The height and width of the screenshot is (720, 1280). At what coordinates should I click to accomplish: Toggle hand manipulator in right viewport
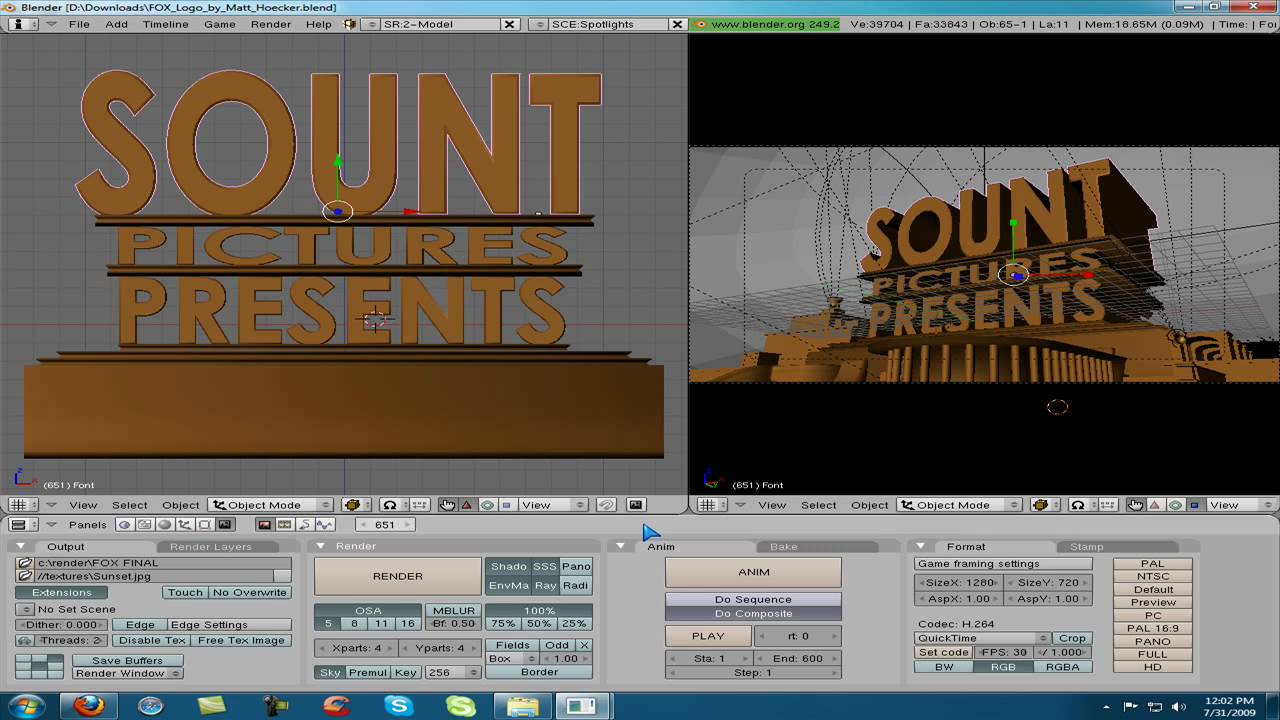1135,505
